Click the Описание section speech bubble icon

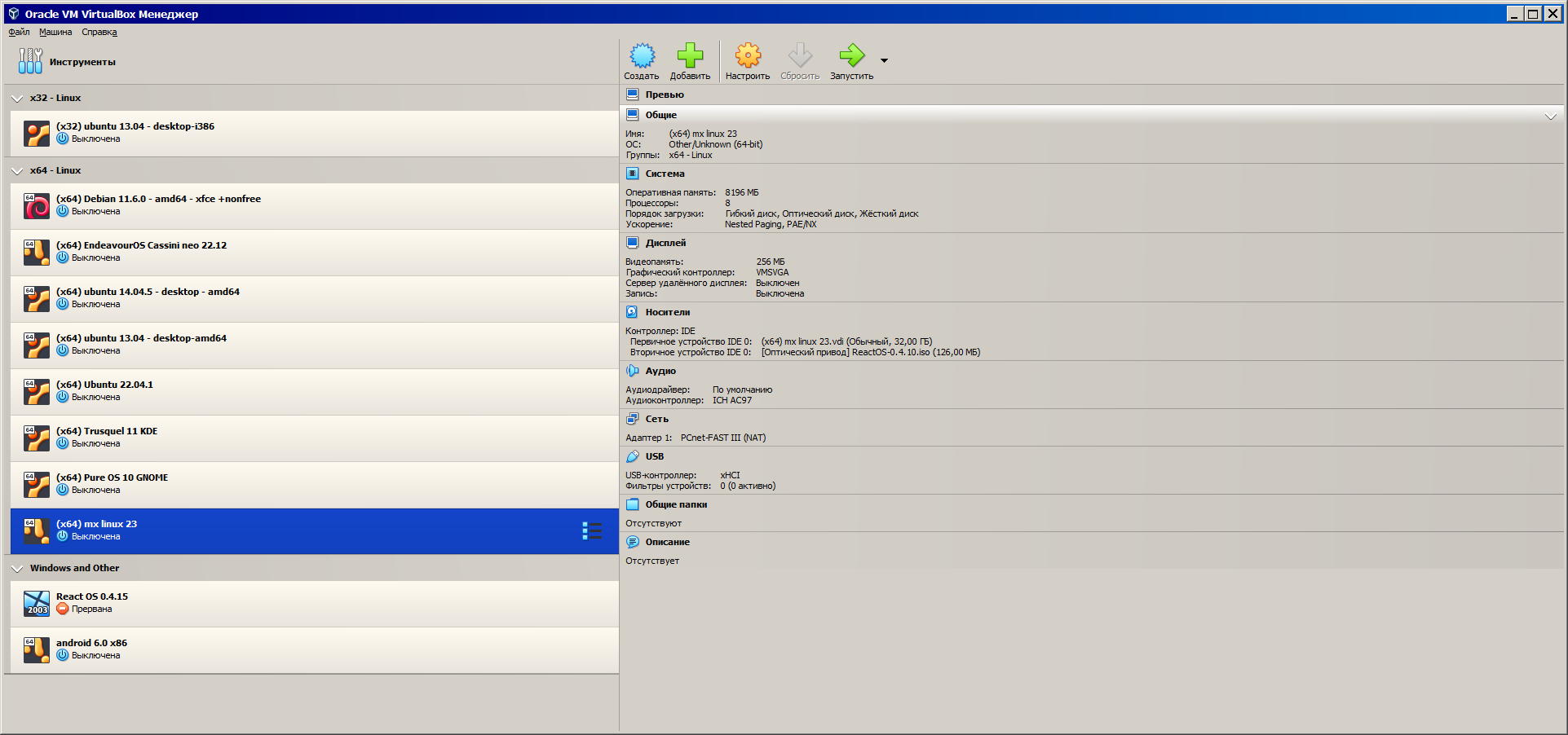tap(632, 542)
